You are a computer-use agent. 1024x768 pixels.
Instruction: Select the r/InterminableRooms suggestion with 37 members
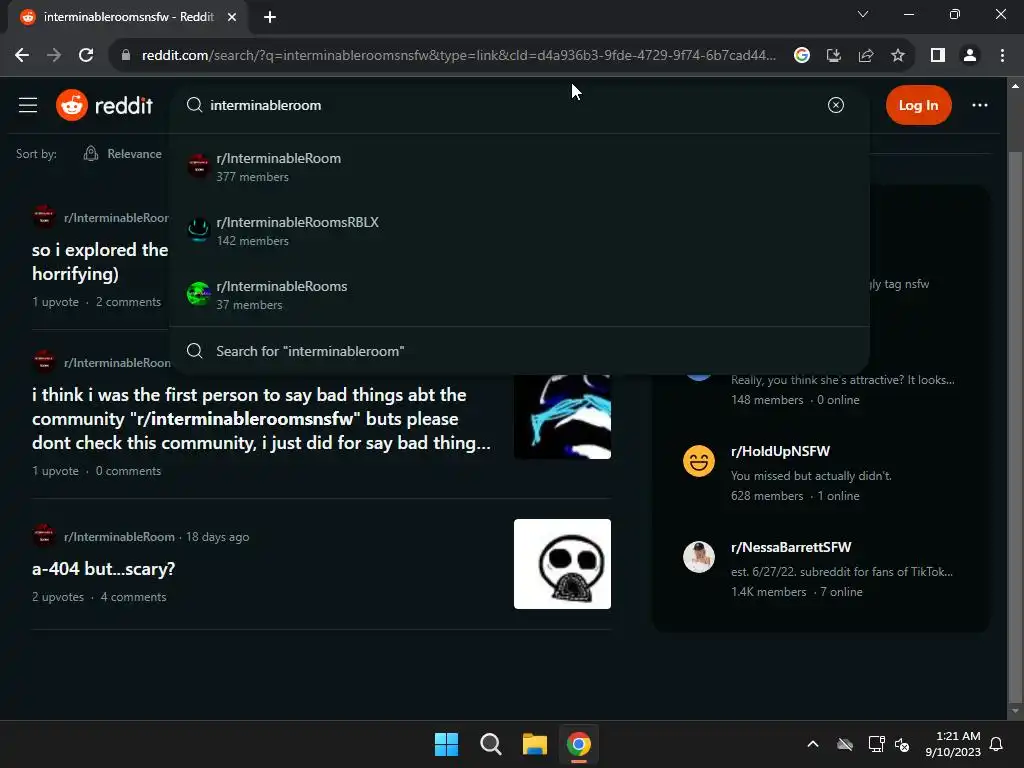519,295
